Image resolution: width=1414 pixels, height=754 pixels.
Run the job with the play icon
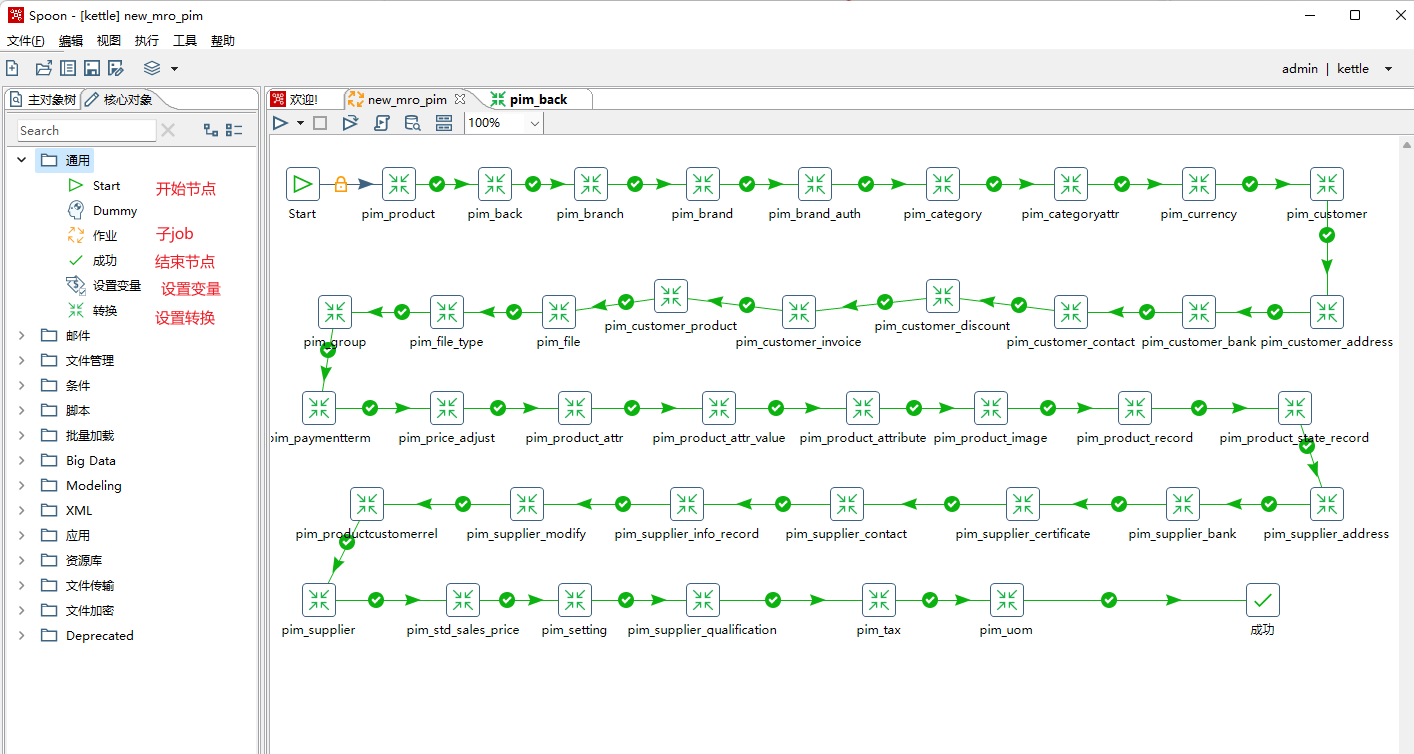280,123
